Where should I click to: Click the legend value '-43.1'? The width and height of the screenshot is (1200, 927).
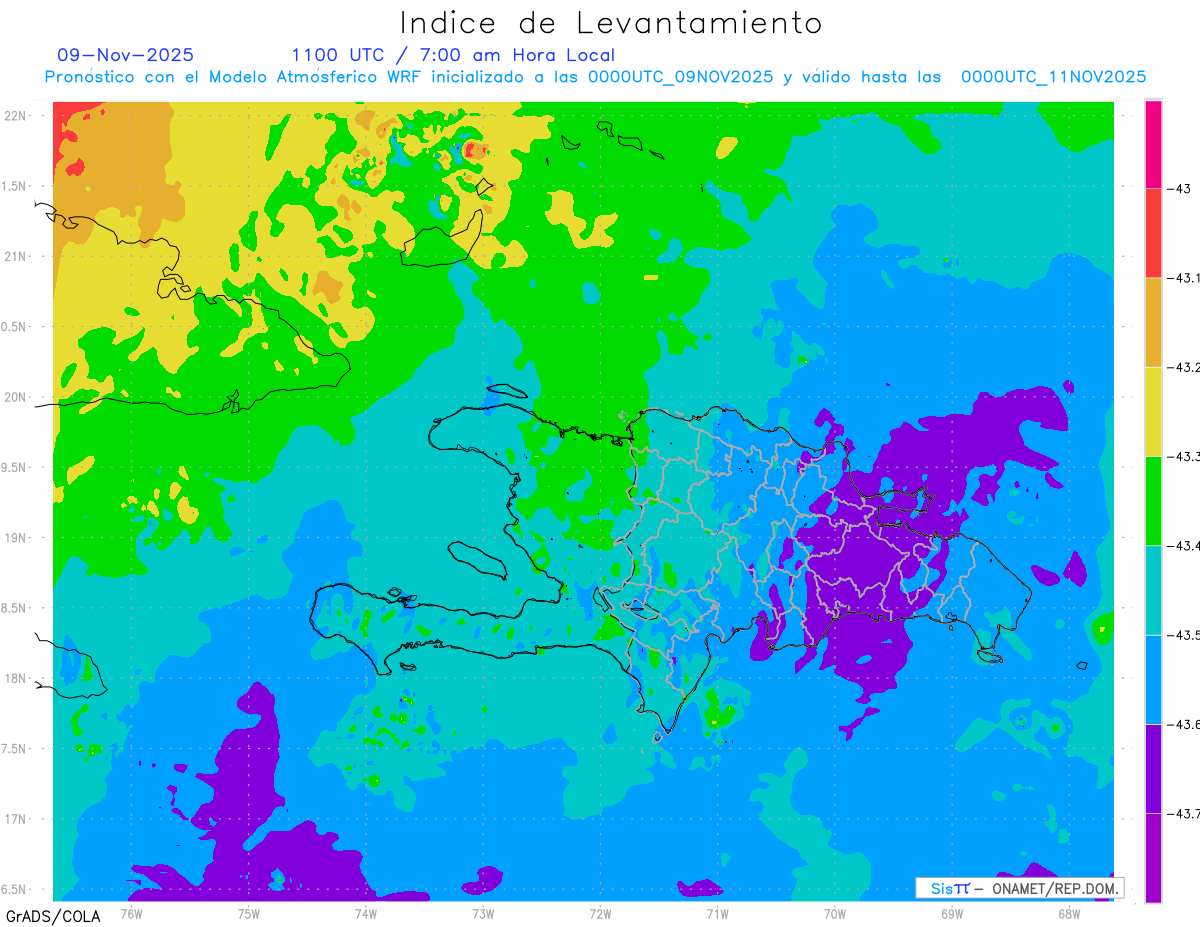click(x=1183, y=278)
